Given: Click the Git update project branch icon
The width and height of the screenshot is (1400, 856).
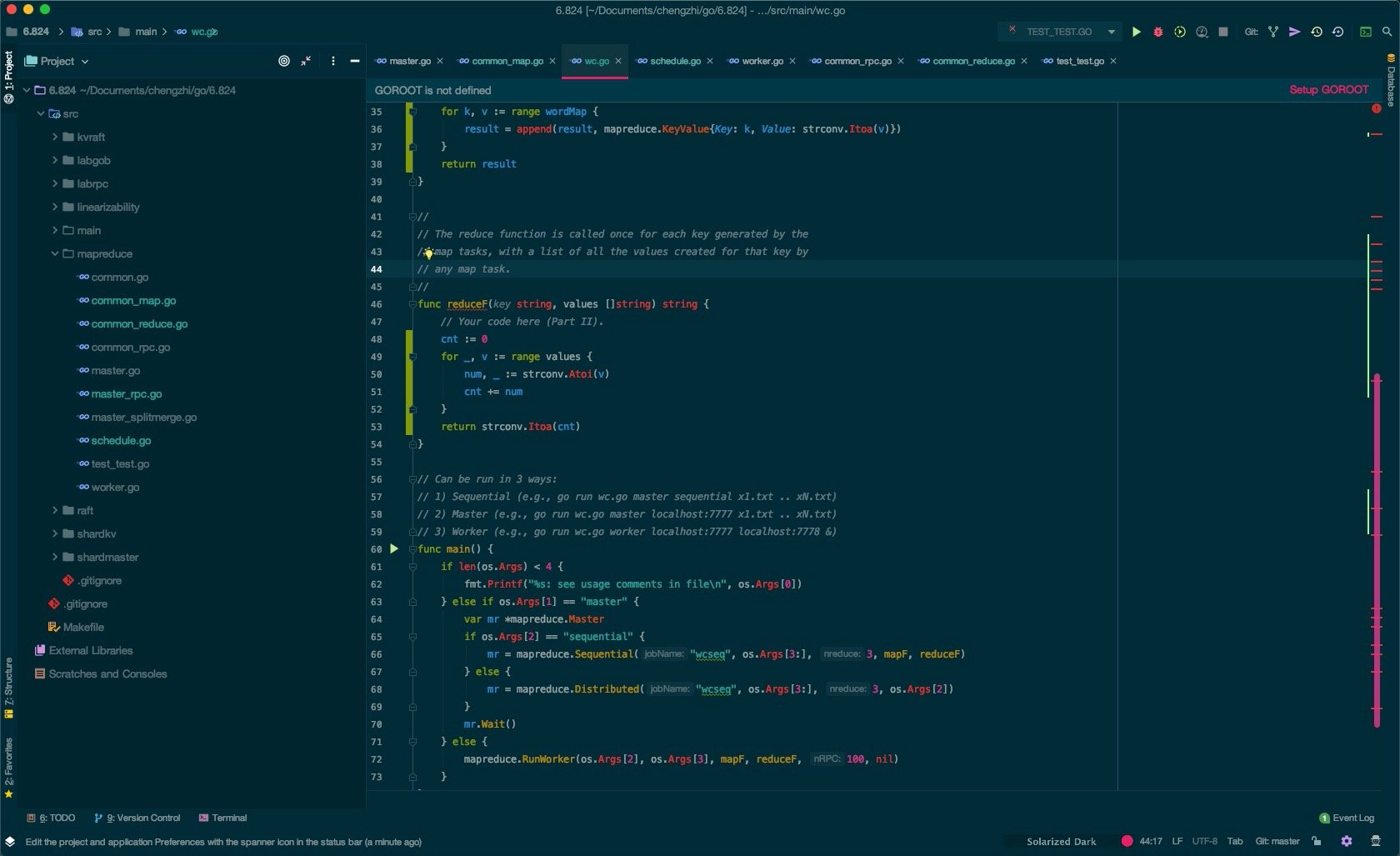Looking at the screenshot, I should click(1273, 32).
